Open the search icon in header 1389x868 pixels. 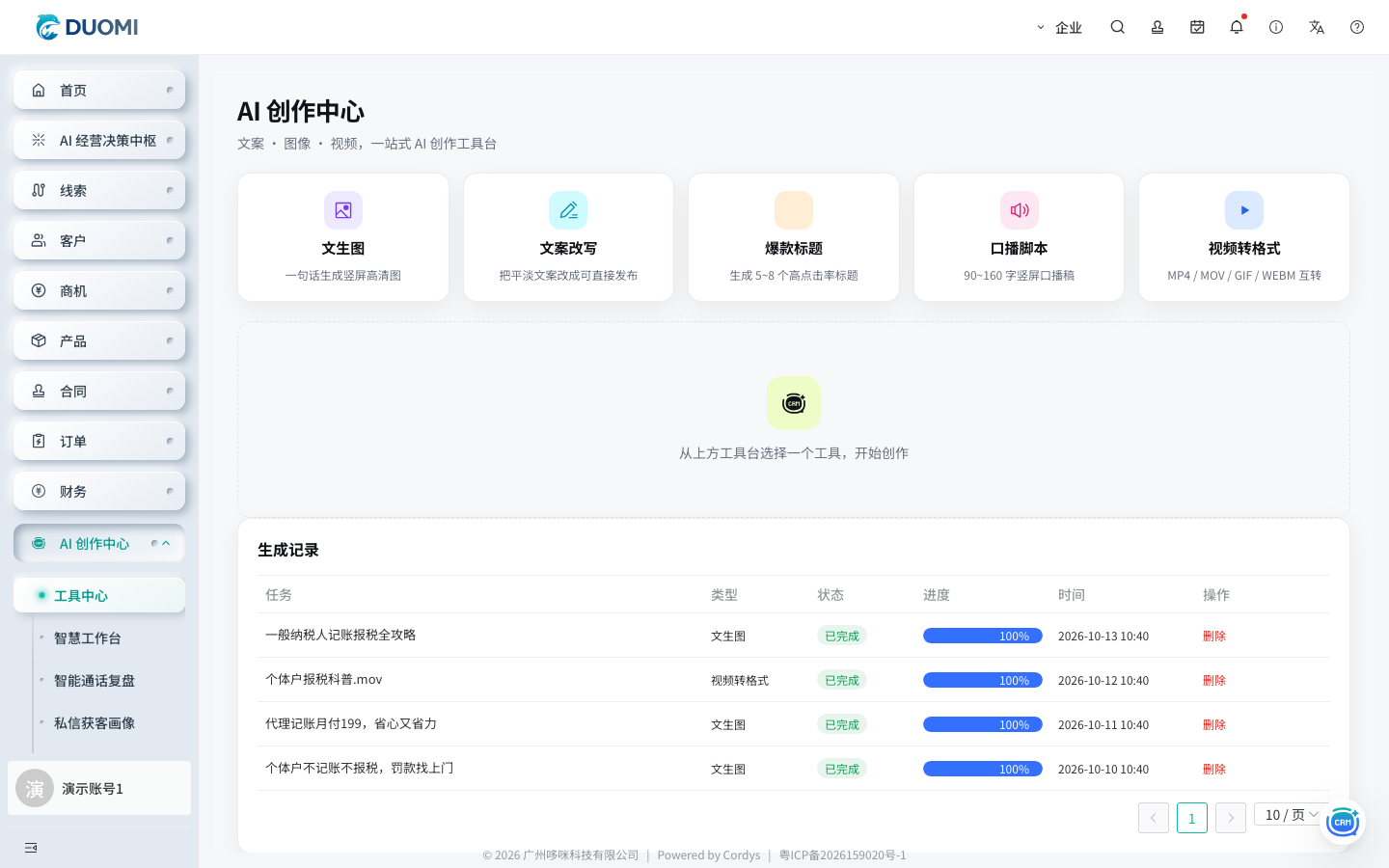(1117, 27)
